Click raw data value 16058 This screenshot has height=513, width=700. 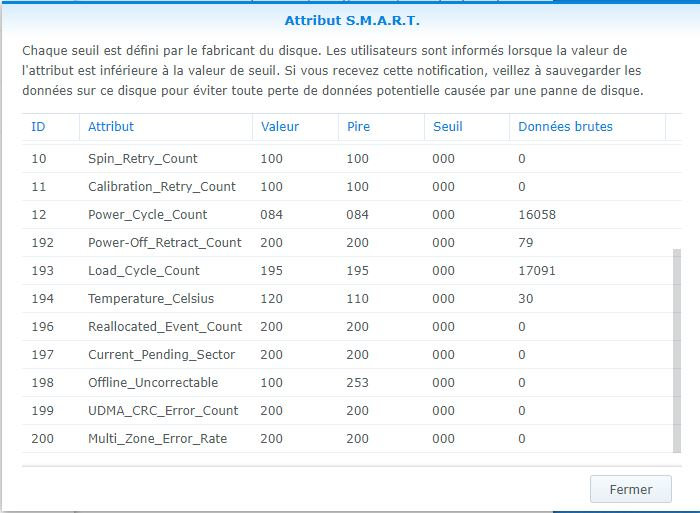537,215
